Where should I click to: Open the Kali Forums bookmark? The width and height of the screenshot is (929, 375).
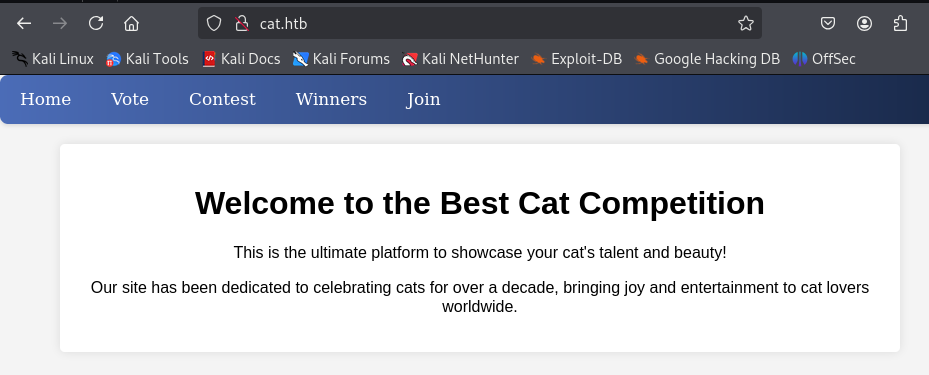[341, 59]
